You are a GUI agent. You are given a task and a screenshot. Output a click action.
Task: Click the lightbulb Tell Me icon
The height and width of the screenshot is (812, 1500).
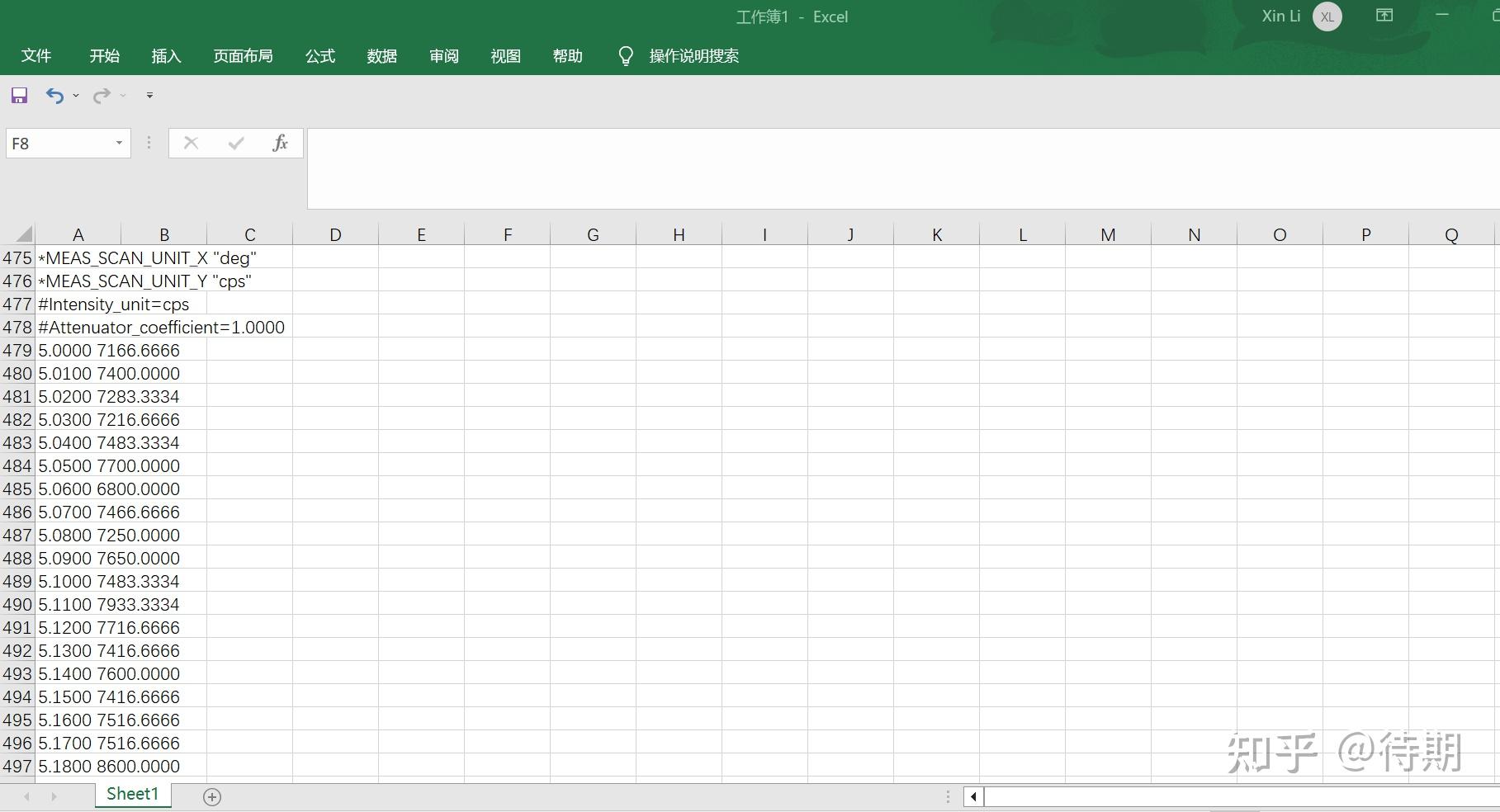625,55
